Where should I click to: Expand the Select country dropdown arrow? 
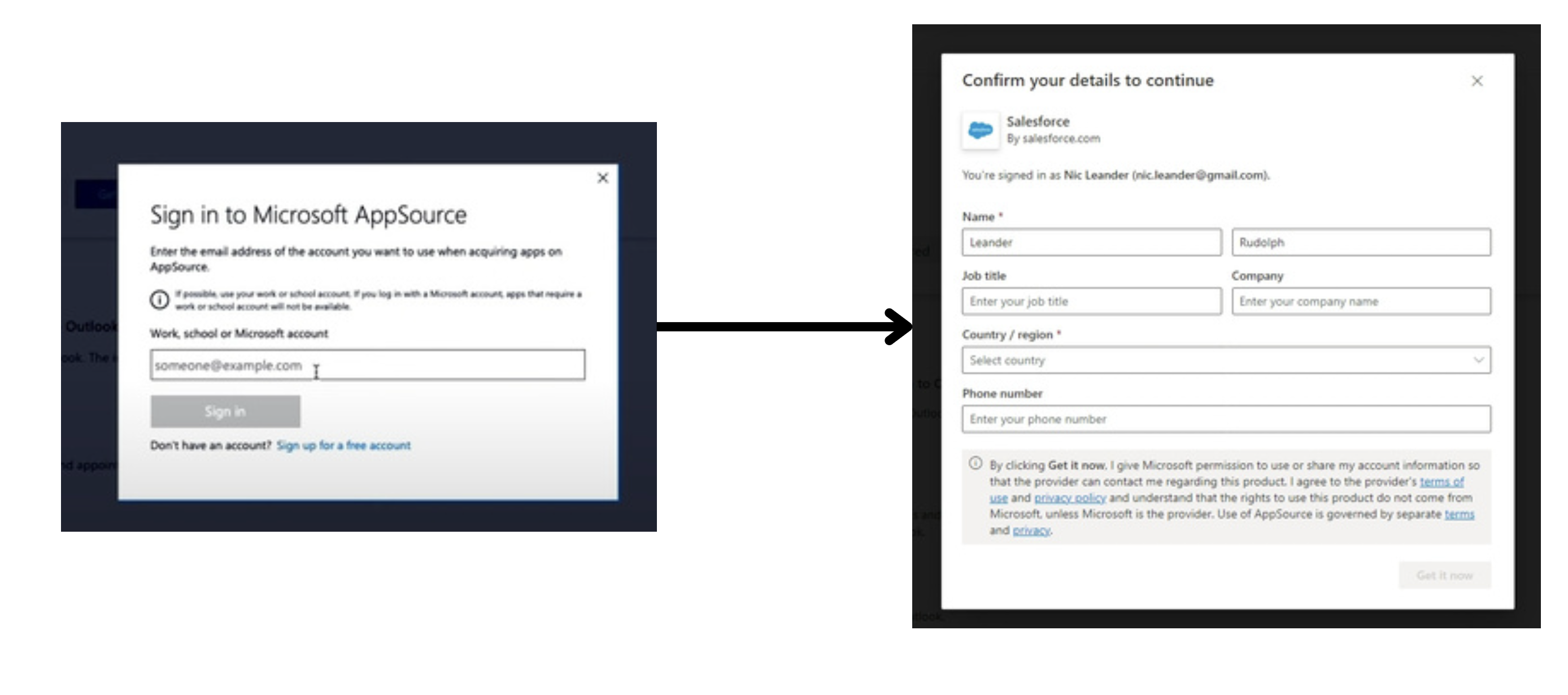1478,359
